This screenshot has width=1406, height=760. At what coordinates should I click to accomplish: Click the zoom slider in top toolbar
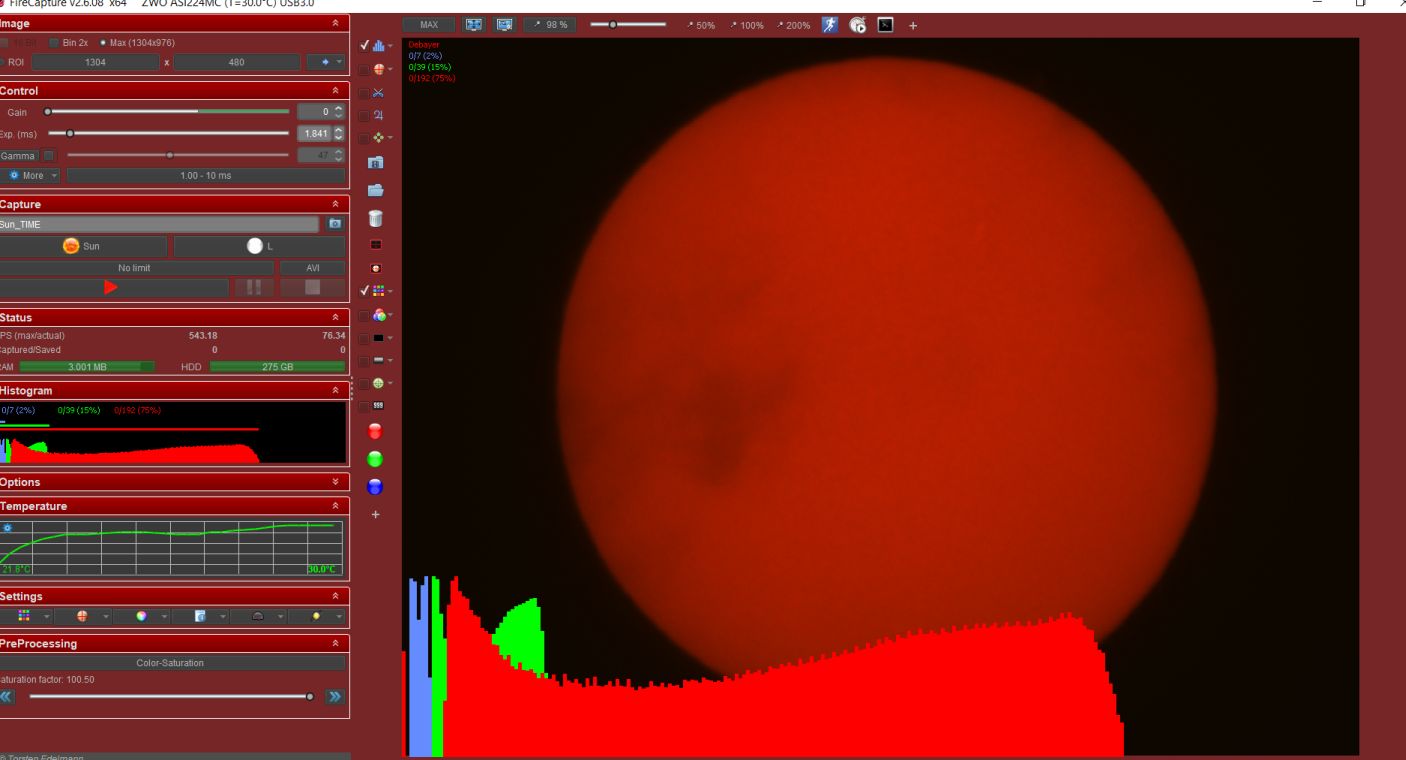(628, 24)
